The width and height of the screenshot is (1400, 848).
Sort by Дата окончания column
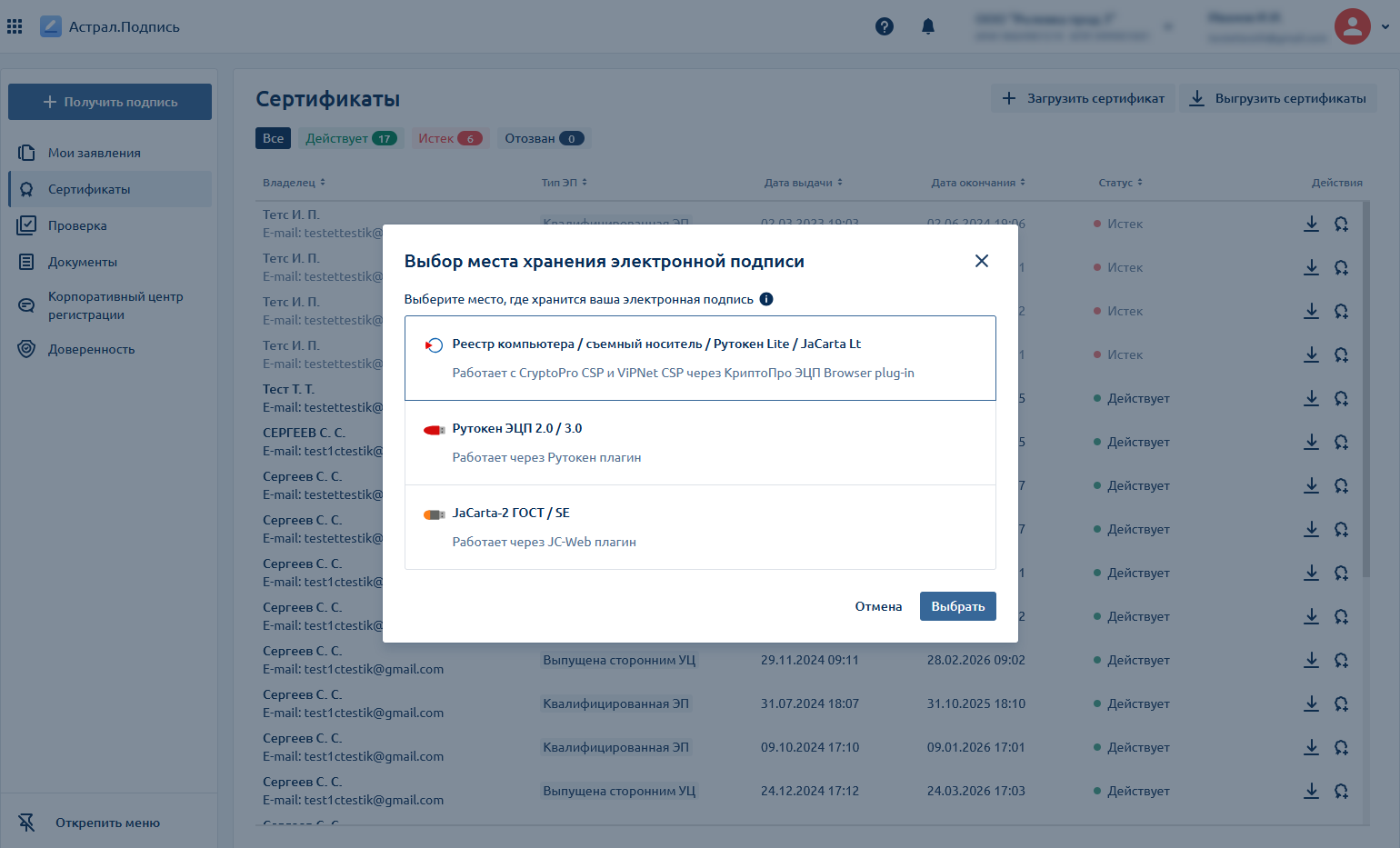pos(978,183)
